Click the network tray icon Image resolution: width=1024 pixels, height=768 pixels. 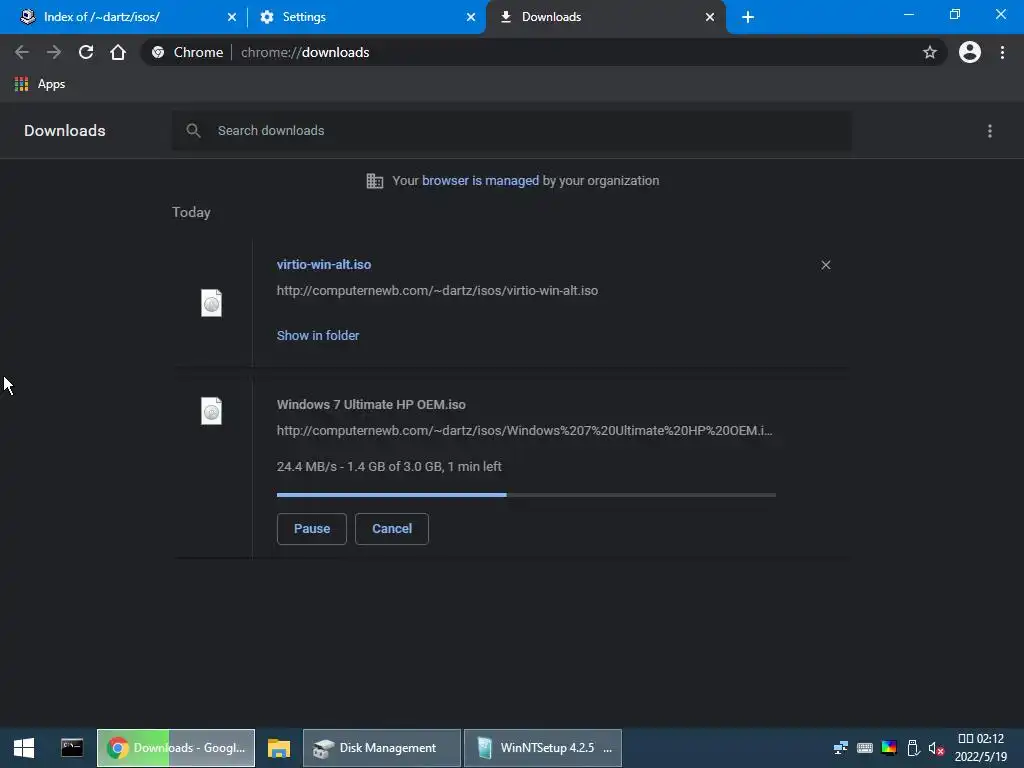coord(840,748)
